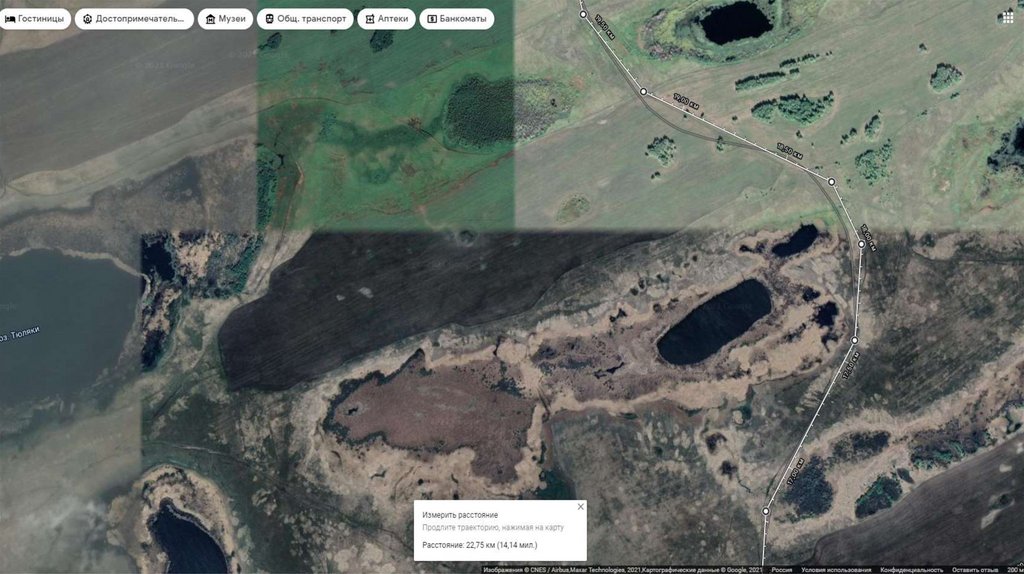Filter map by Музеи category

coord(224,19)
